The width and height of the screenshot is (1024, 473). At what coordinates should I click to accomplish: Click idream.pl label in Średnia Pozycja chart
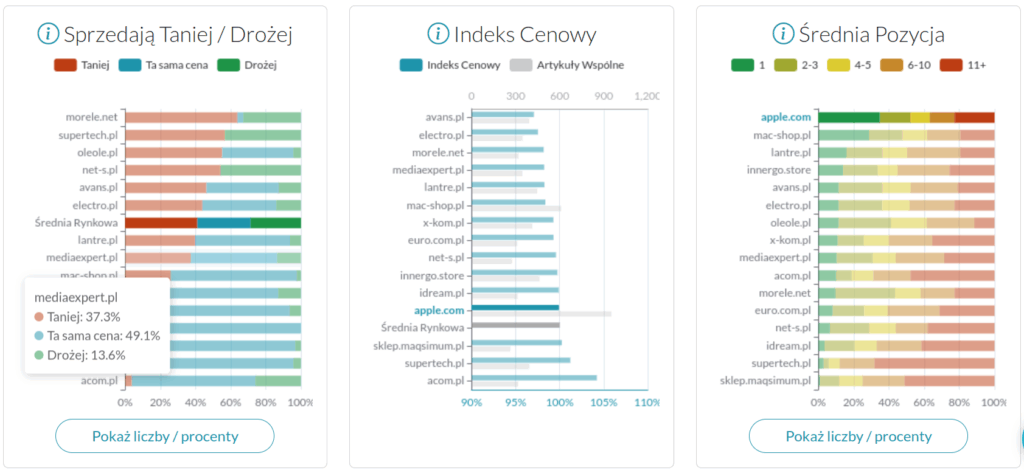(x=788, y=345)
